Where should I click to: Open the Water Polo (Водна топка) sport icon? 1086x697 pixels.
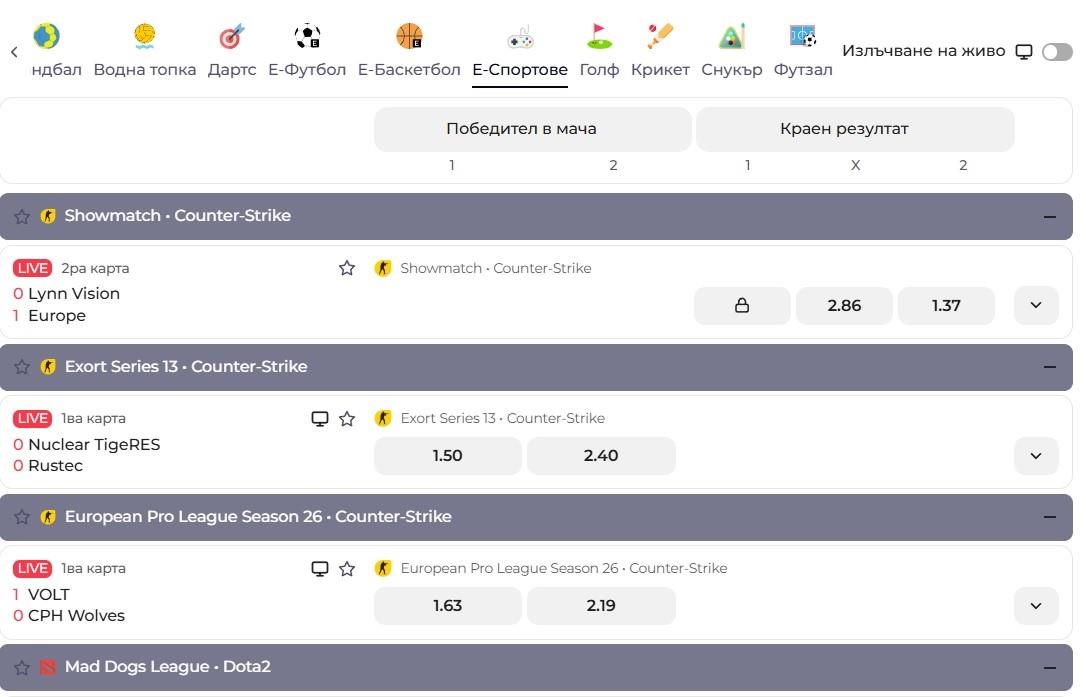[145, 37]
